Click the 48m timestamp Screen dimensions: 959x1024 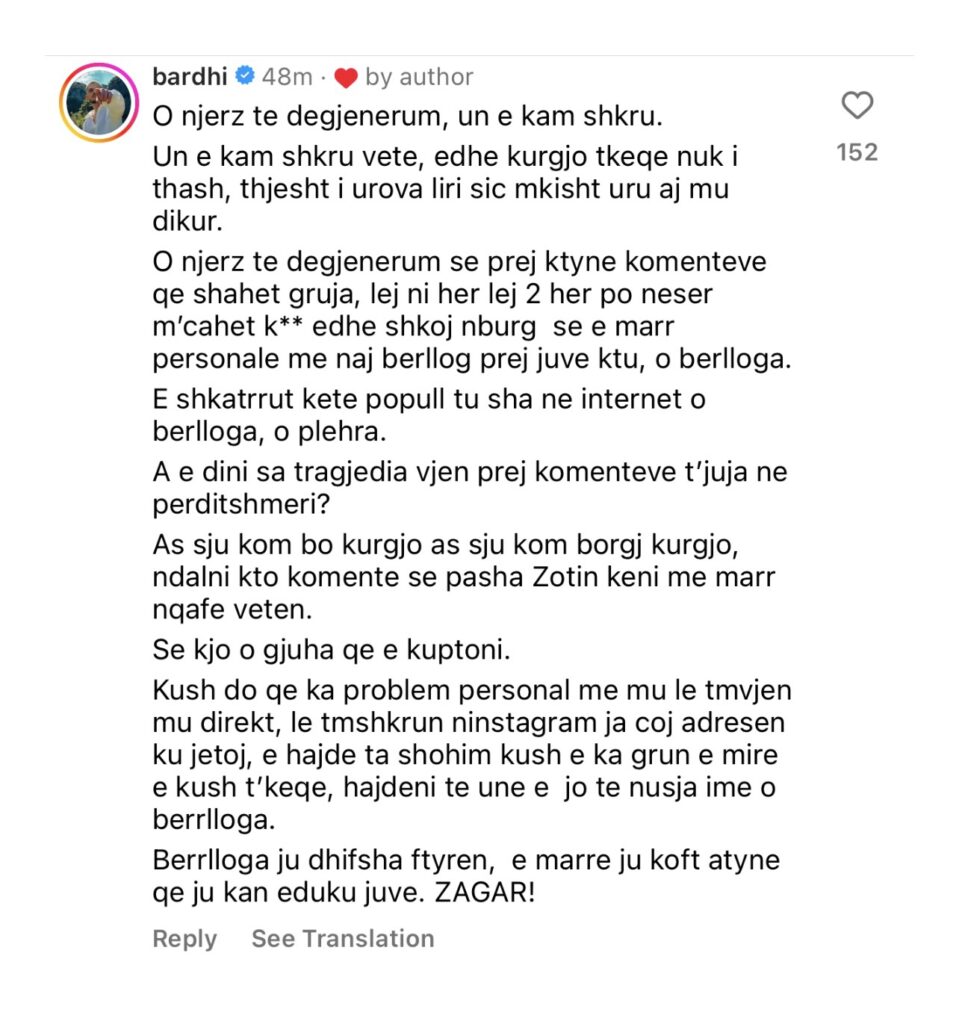pyautogui.click(x=287, y=77)
